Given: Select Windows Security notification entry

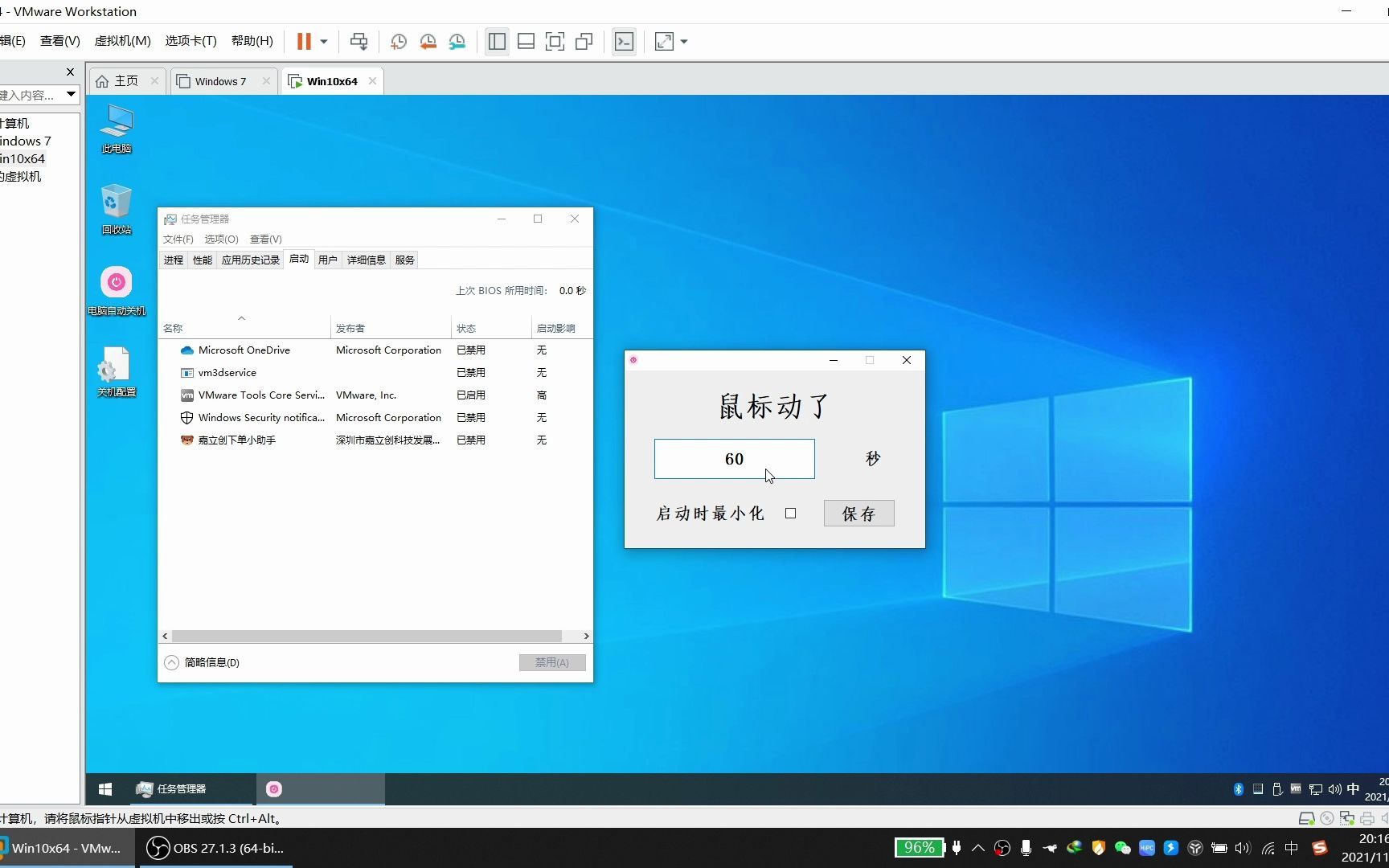Looking at the screenshot, I should [x=375, y=418].
